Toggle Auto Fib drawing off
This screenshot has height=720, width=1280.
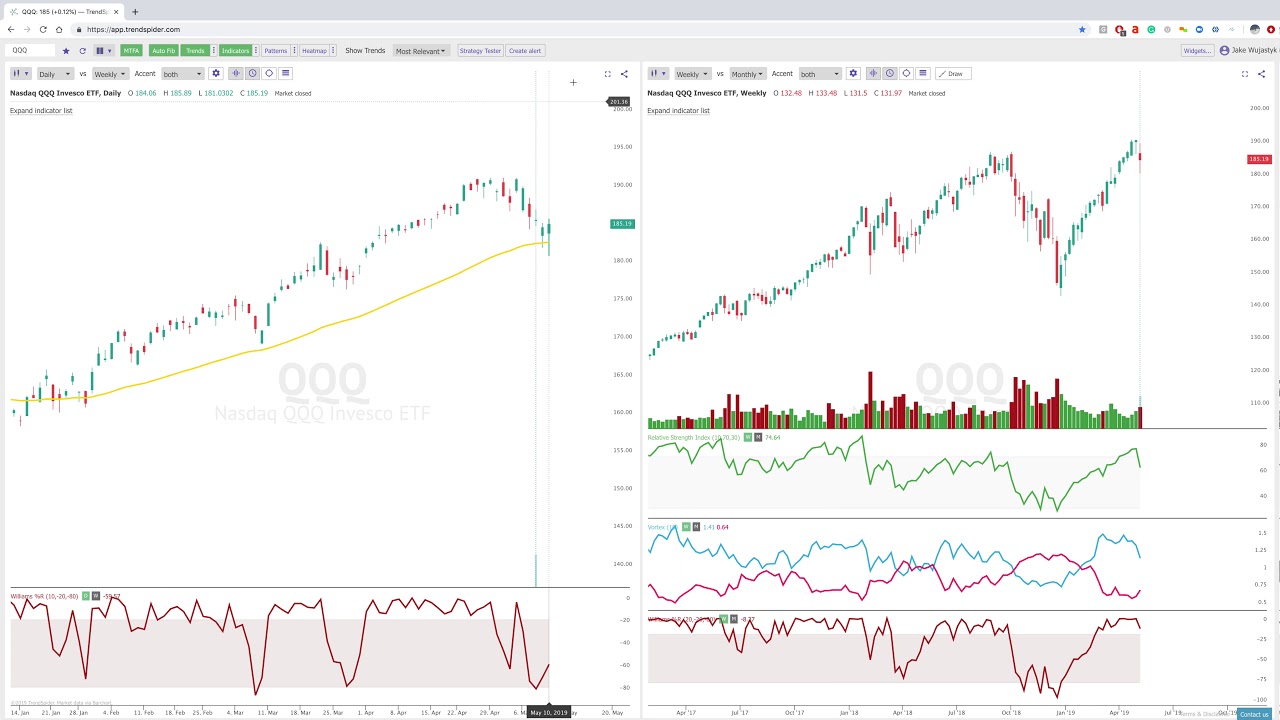pos(163,51)
